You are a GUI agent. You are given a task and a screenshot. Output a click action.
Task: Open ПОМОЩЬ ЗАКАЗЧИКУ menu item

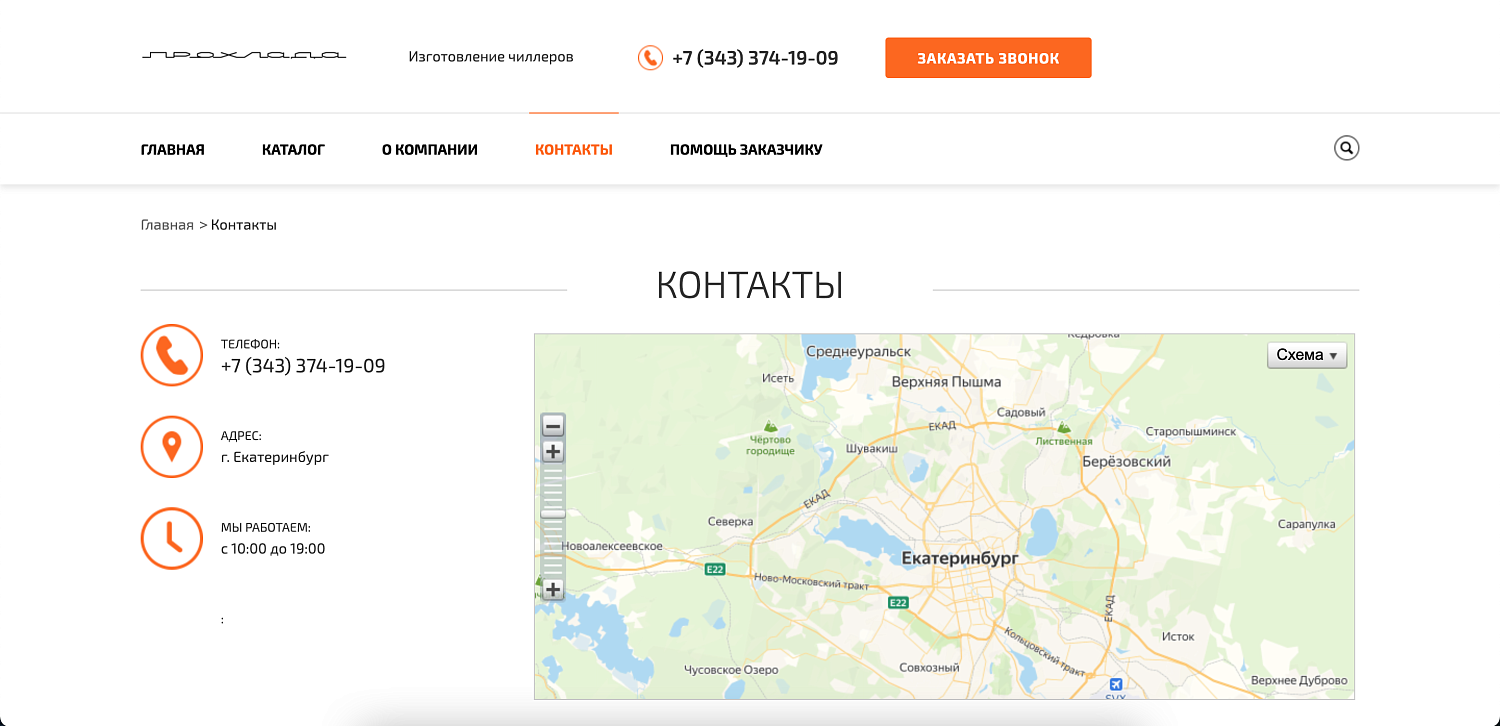(x=746, y=150)
